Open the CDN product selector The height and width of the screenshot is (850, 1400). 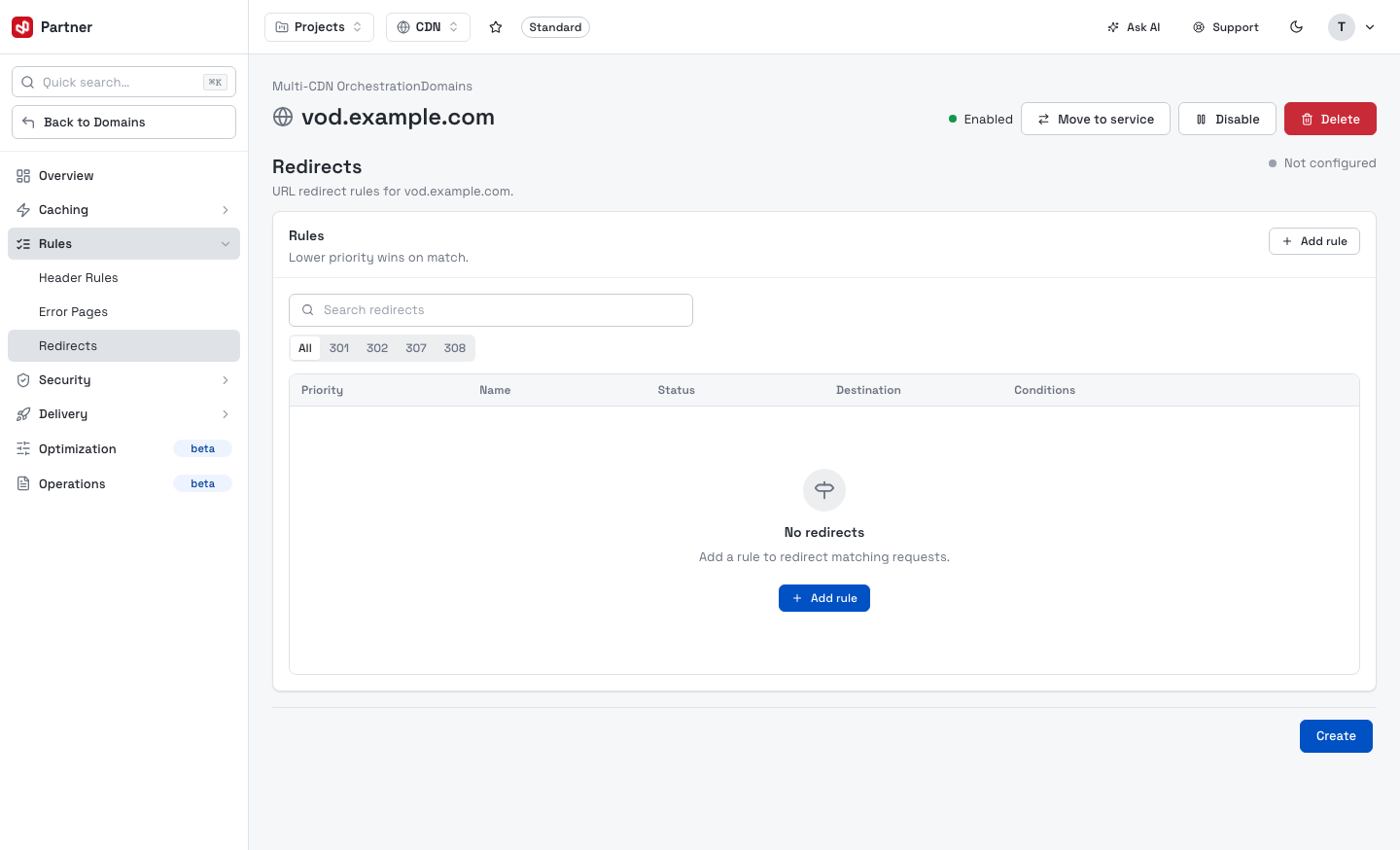[x=428, y=27]
